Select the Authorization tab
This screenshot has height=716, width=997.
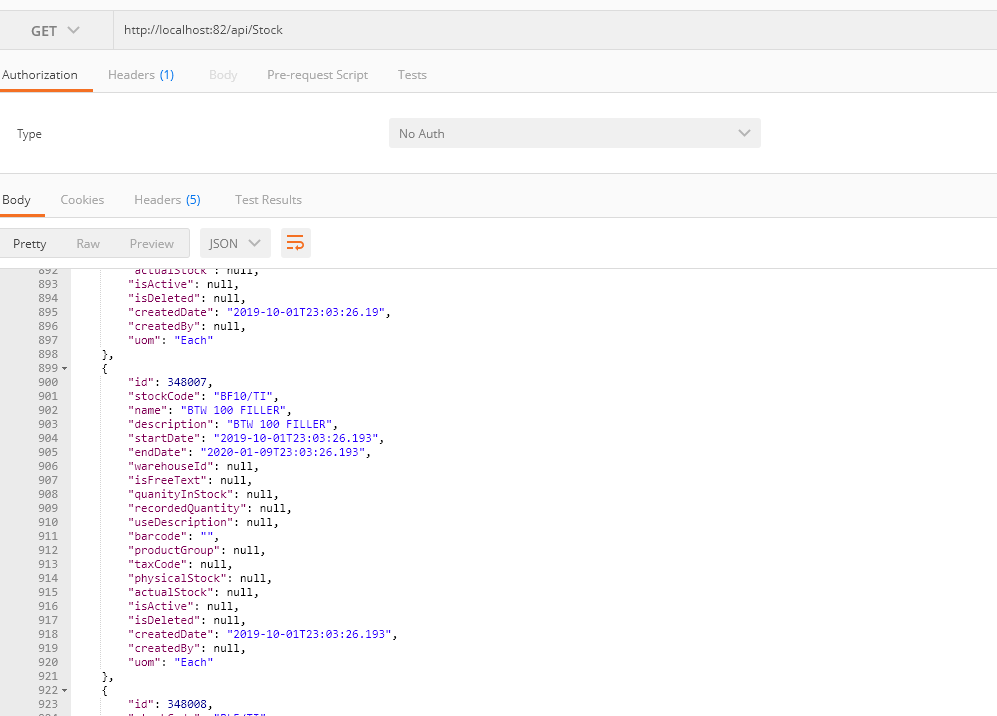40,75
